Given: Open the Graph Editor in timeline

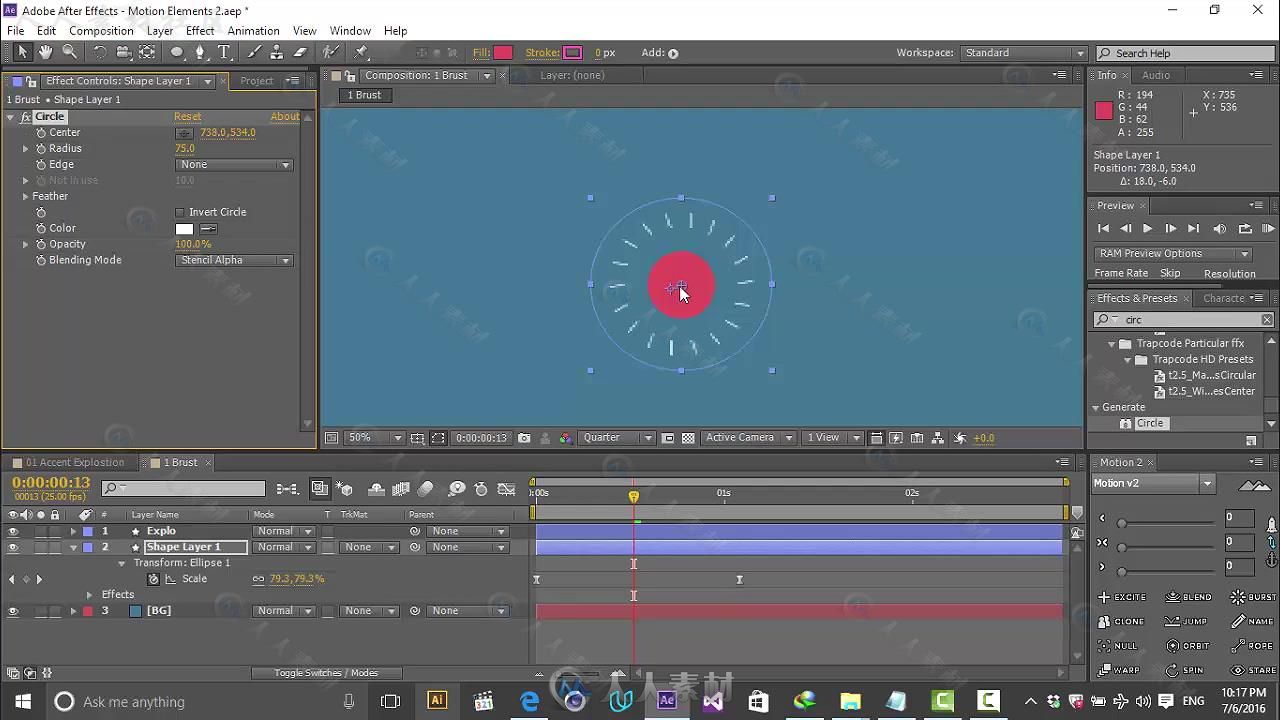Looking at the screenshot, I should coord(507,489).
